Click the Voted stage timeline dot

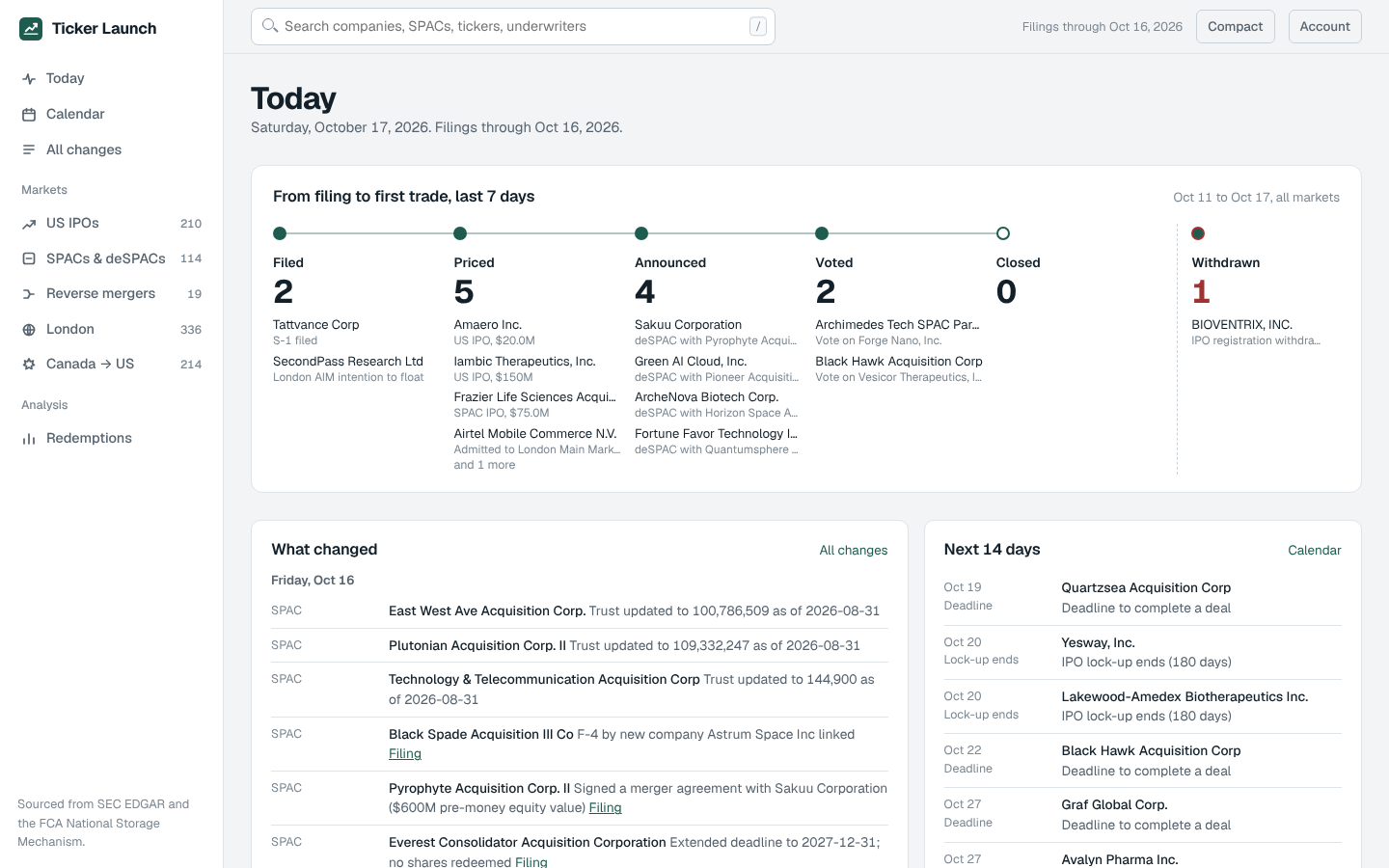click(x=822, y=233)
